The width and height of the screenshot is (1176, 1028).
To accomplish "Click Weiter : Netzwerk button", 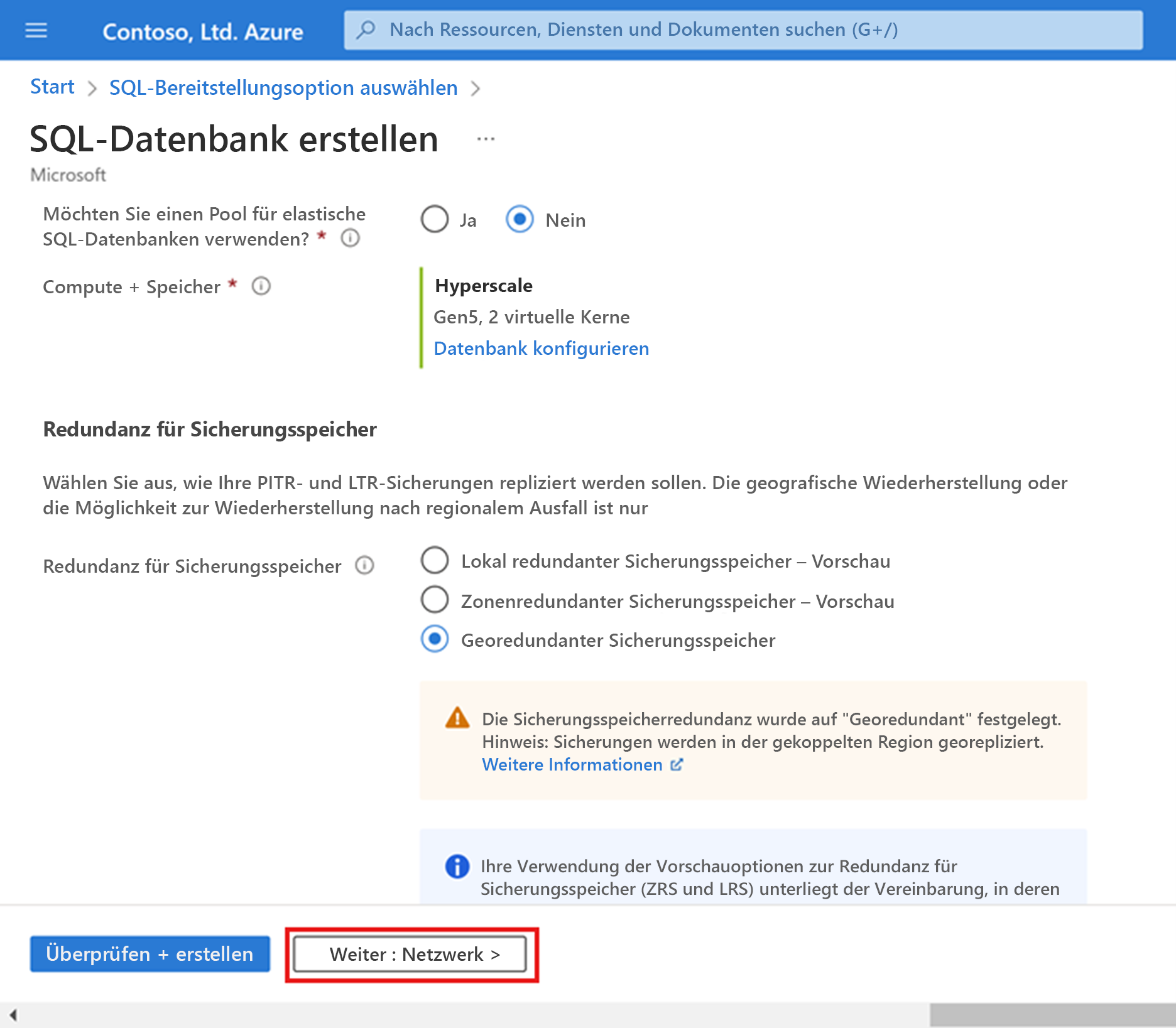I will click(x=410, y=955).
